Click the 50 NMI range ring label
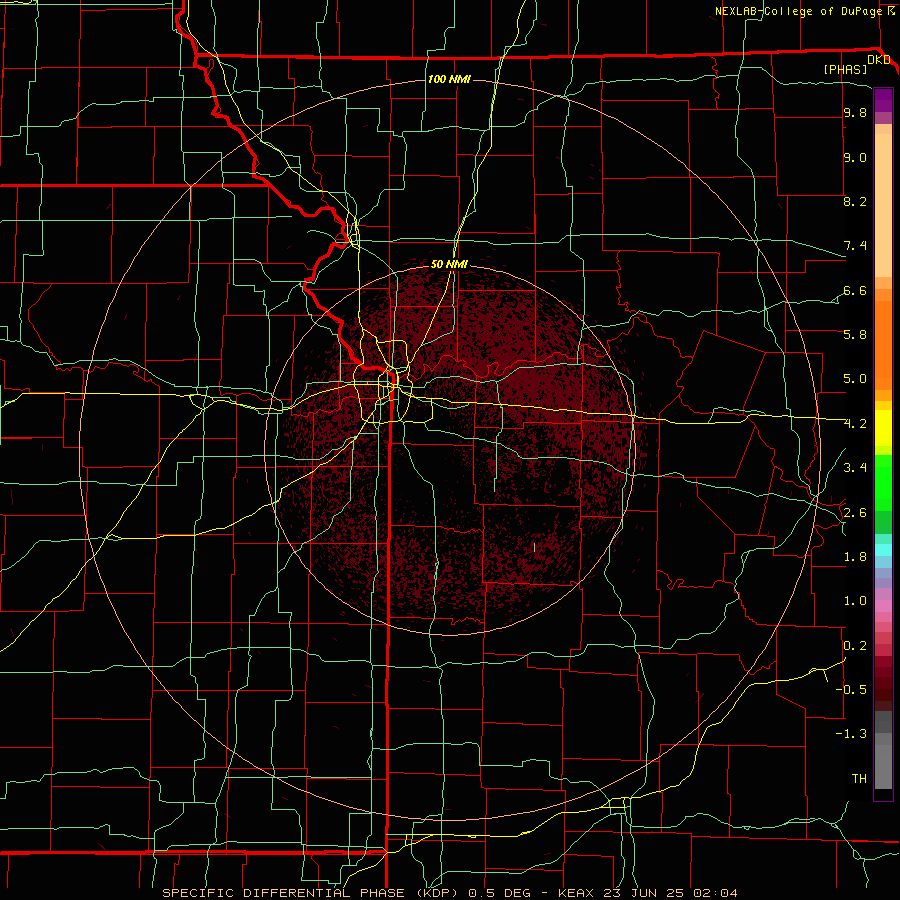 pyautogui.click(x=449, y=264)
